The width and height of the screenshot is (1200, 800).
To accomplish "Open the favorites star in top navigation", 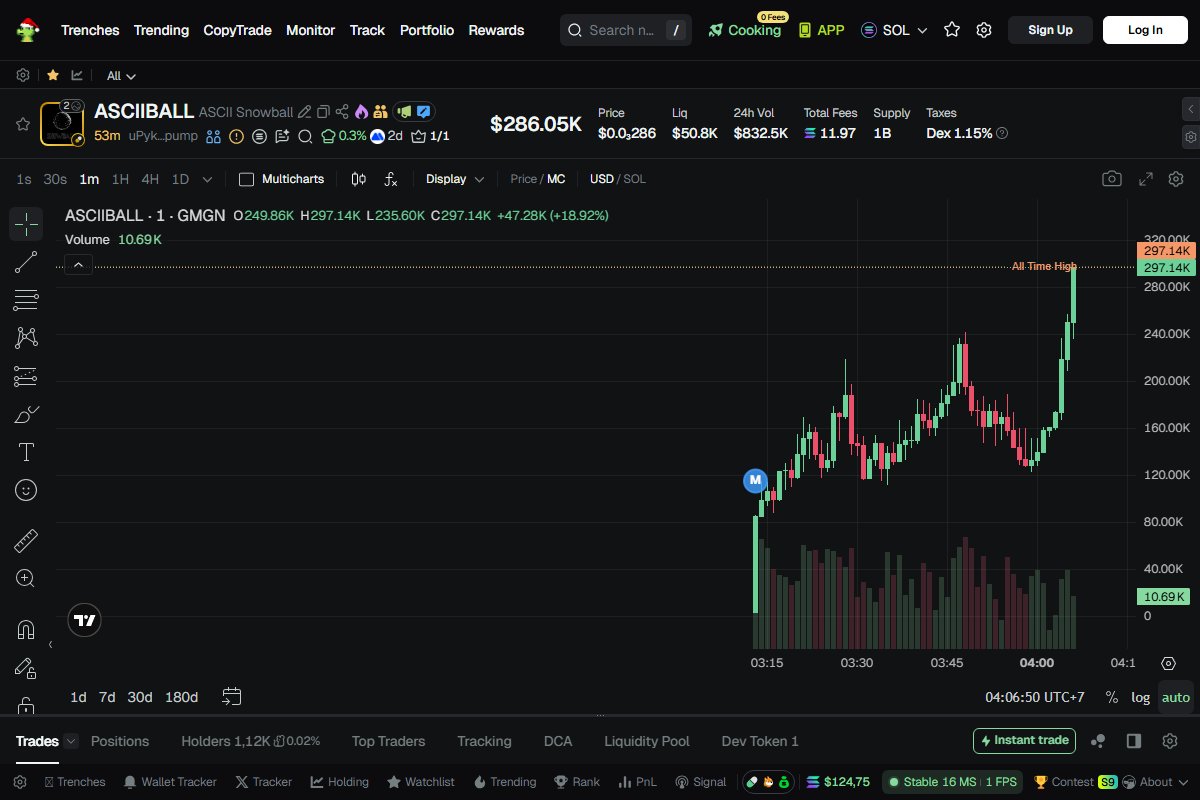I will [x=952, y=30].
